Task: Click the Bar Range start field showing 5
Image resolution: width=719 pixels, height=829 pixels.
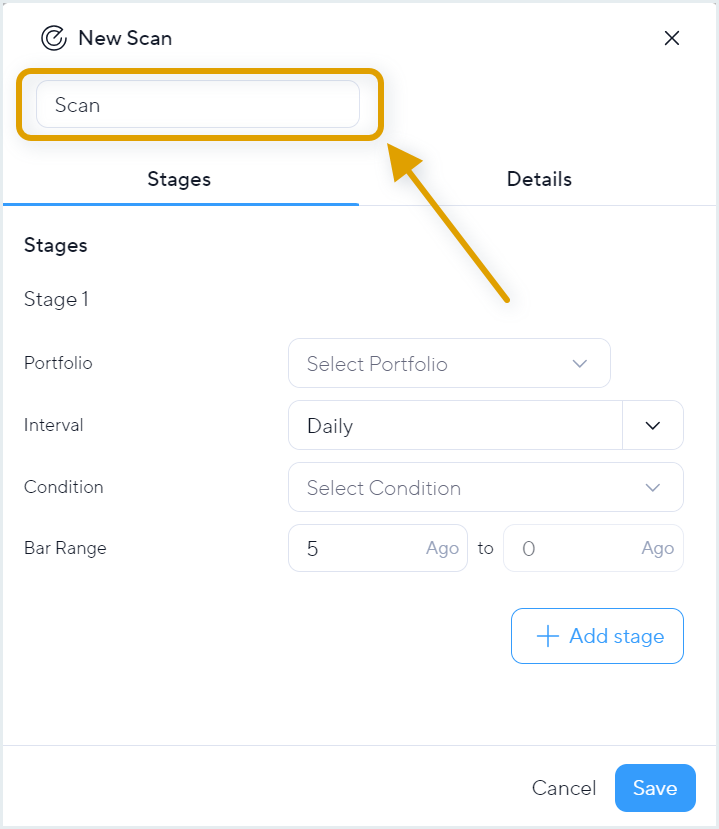Action: coord(378,548)
